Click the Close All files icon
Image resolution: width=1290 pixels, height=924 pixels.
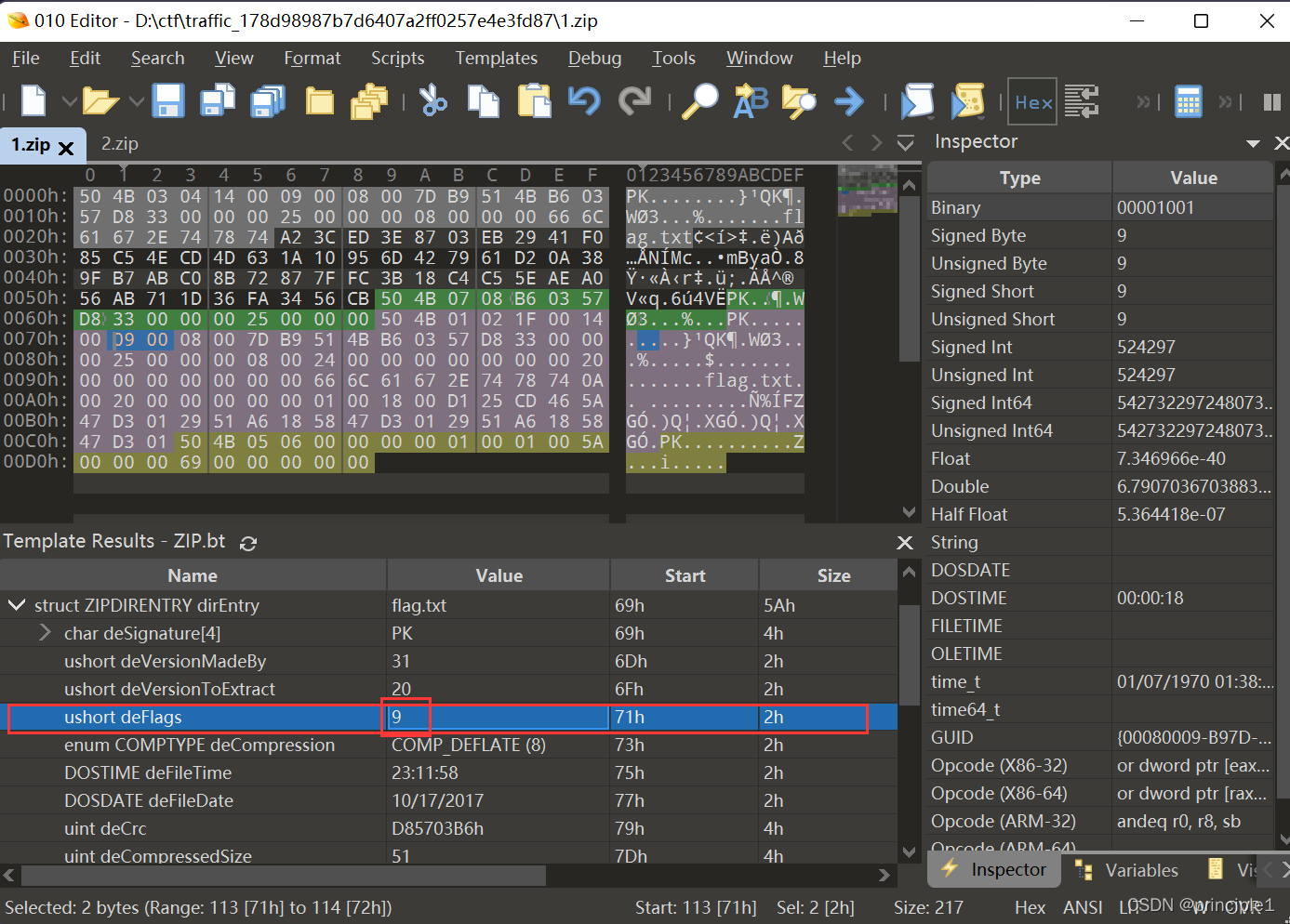369,100
